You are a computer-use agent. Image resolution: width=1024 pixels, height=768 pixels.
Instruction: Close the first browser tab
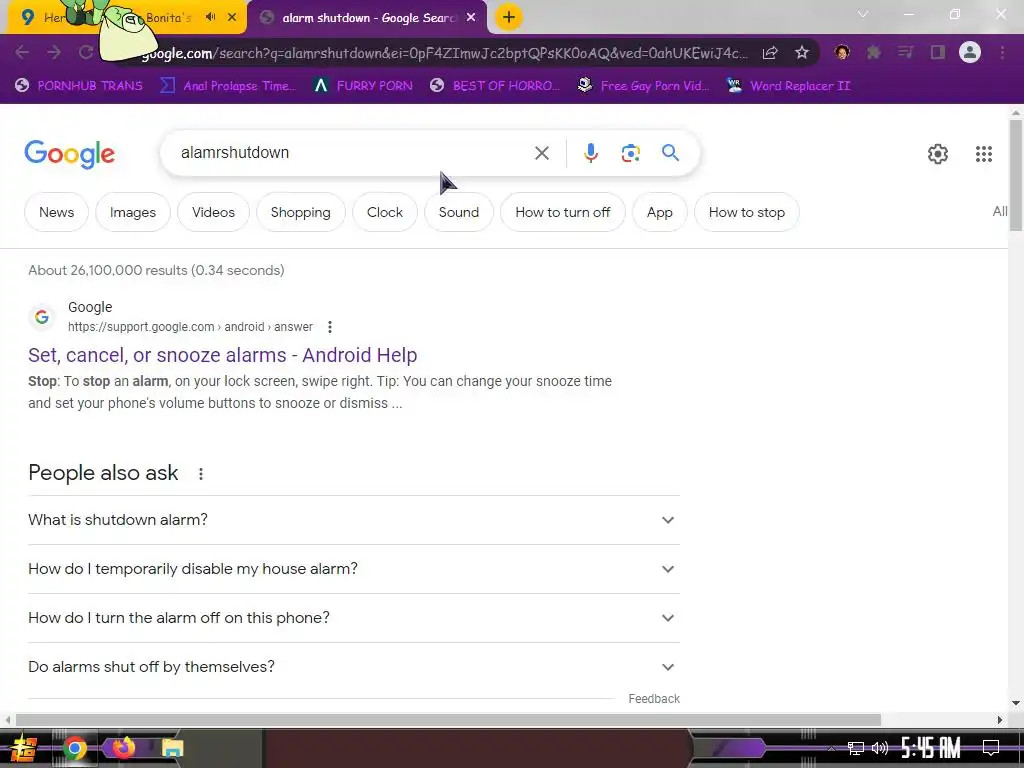[232, 17]
